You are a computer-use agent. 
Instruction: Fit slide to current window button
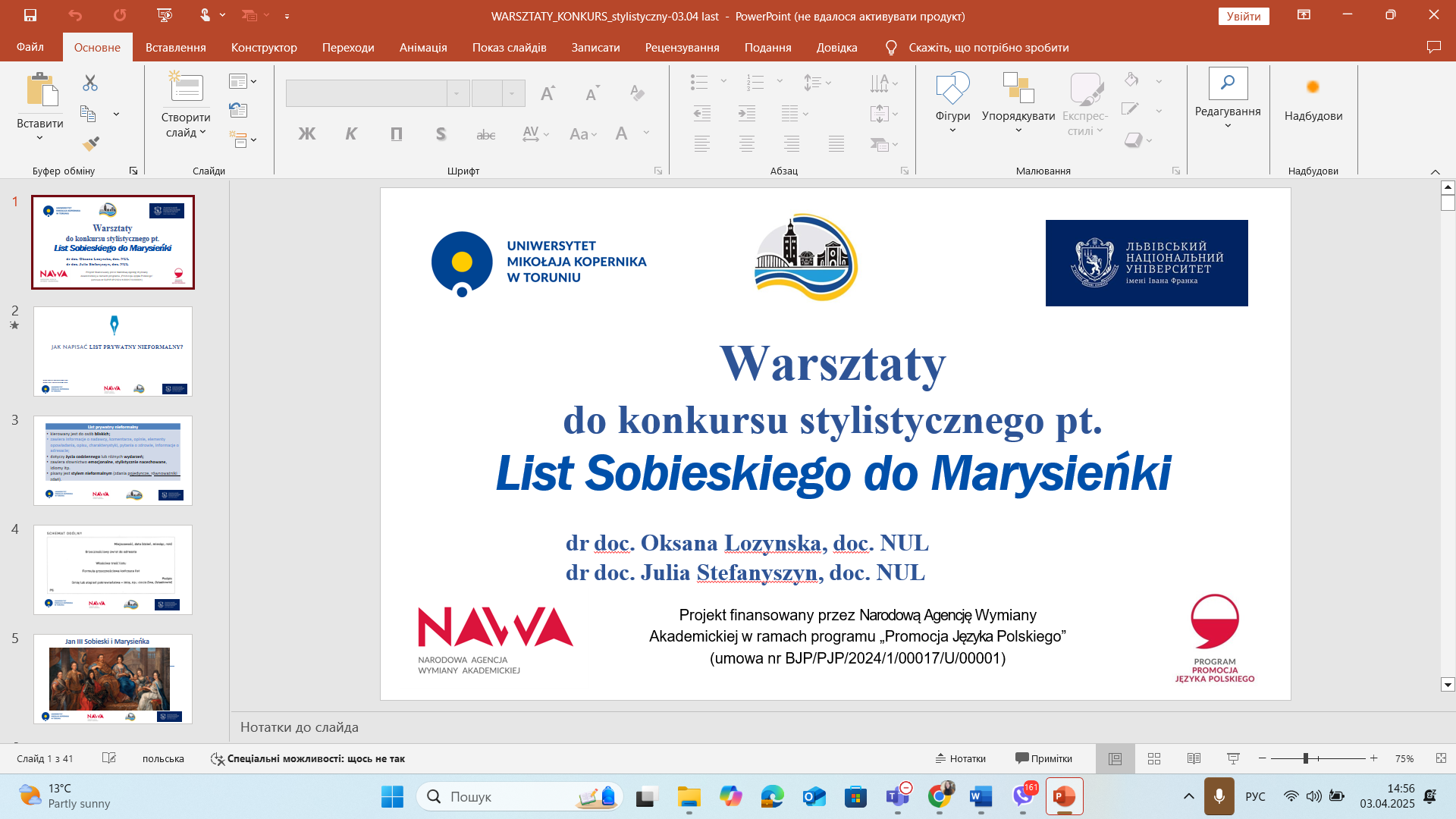click(x=1441, y=758)
